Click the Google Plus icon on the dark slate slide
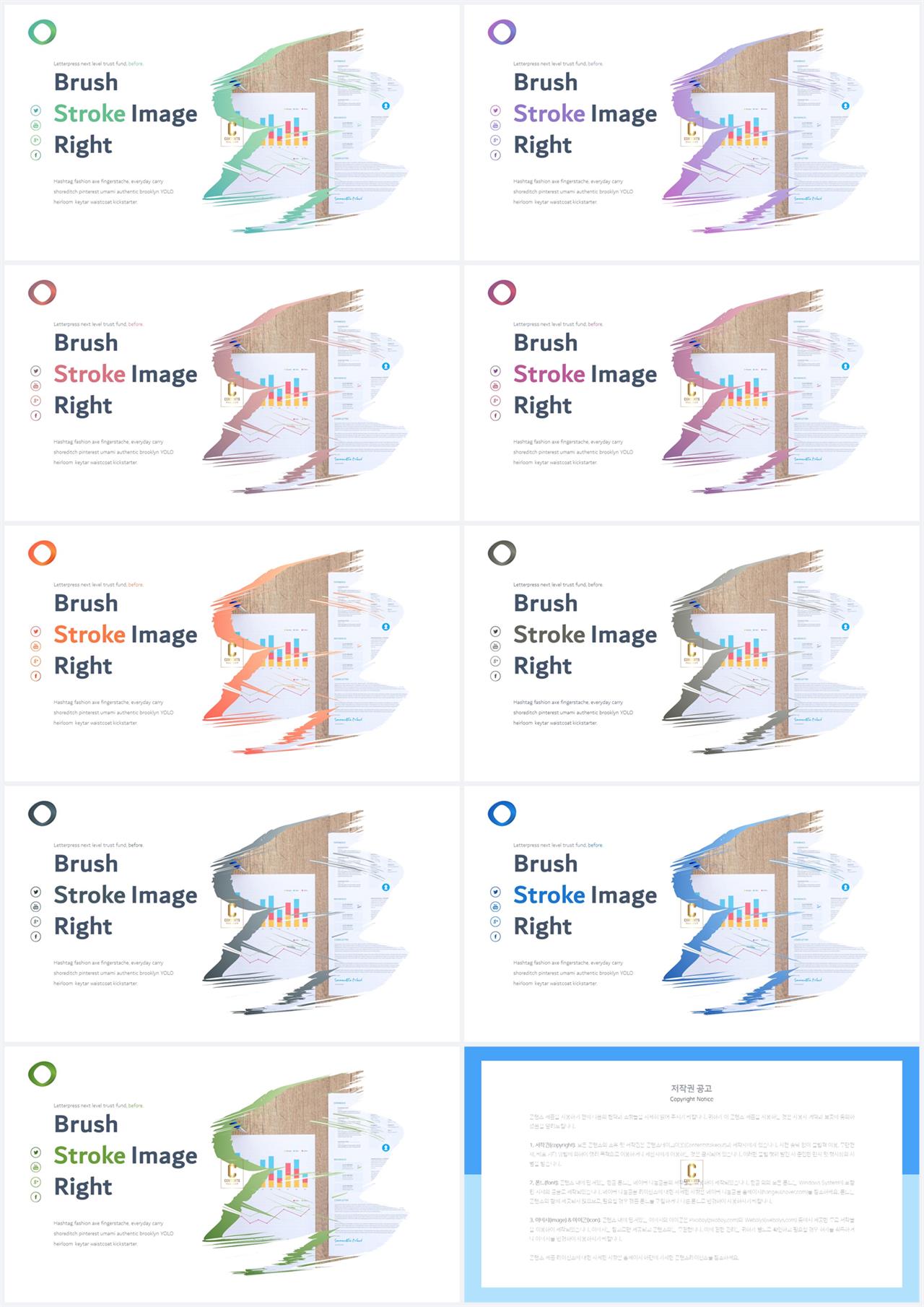 point(35,921)
